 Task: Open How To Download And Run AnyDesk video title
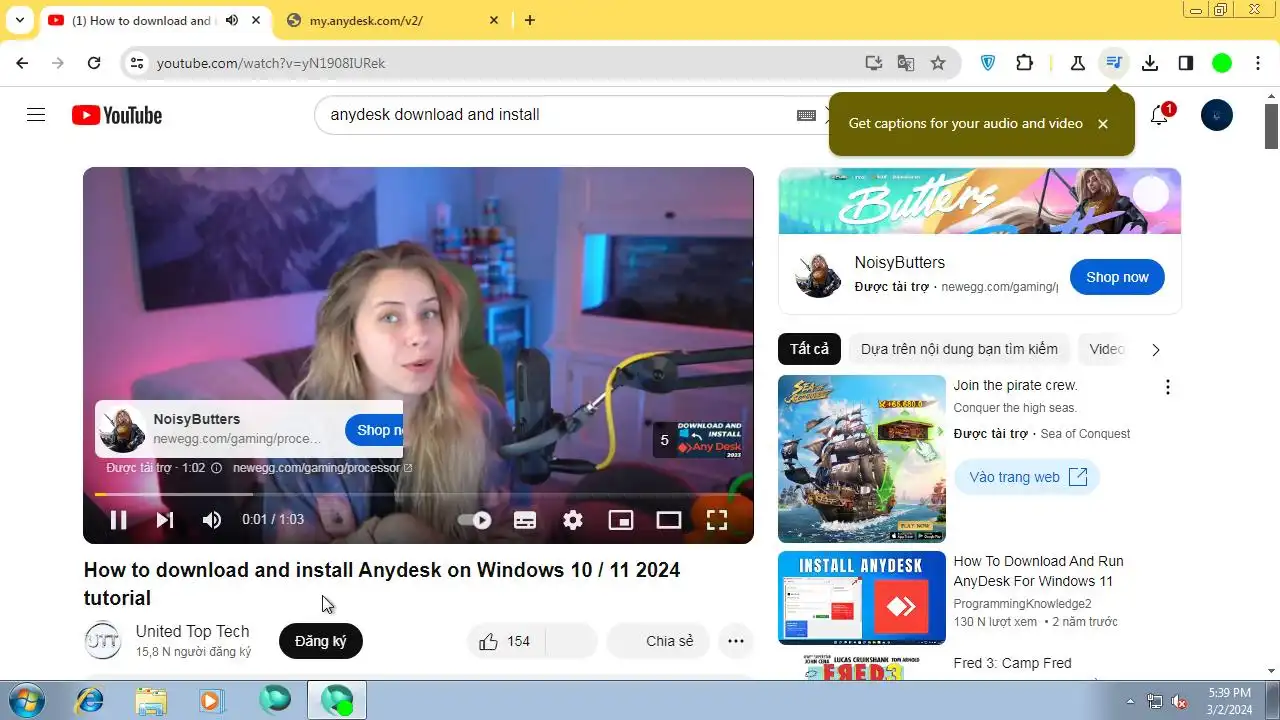[x=1038, y=571]
